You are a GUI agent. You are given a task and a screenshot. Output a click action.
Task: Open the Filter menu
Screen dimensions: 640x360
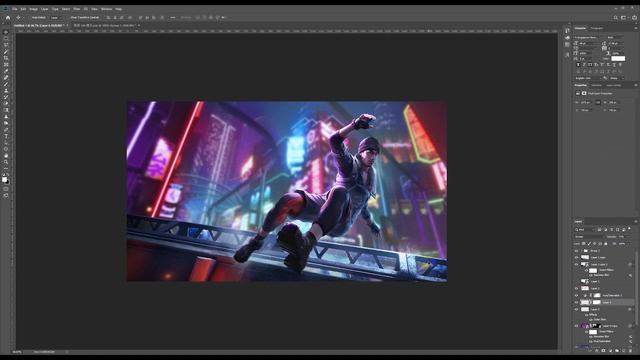click(x=77, y=9)
